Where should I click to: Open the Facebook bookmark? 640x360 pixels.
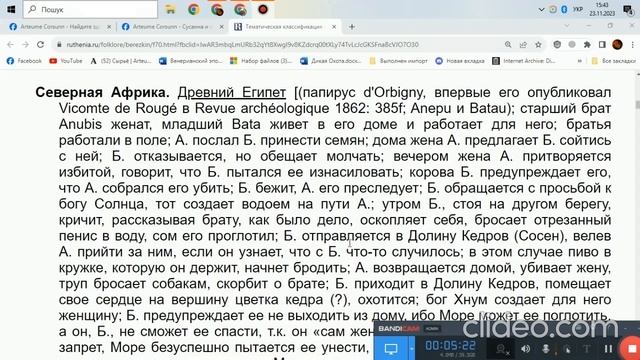pyautogui.click(x=24, y=61)
